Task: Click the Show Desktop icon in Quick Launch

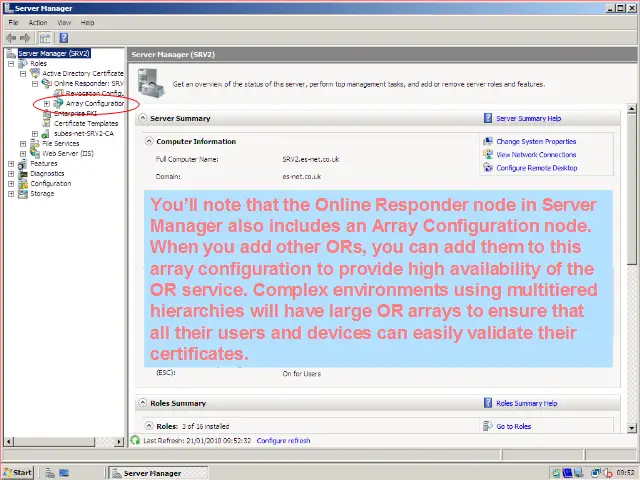Action: [64, 473]
